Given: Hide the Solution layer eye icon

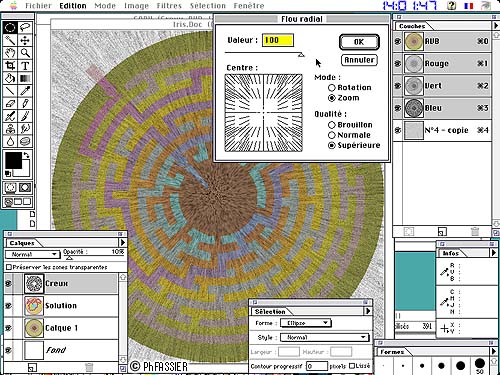Looking at the screenshot, I should (x=8, y=306).
